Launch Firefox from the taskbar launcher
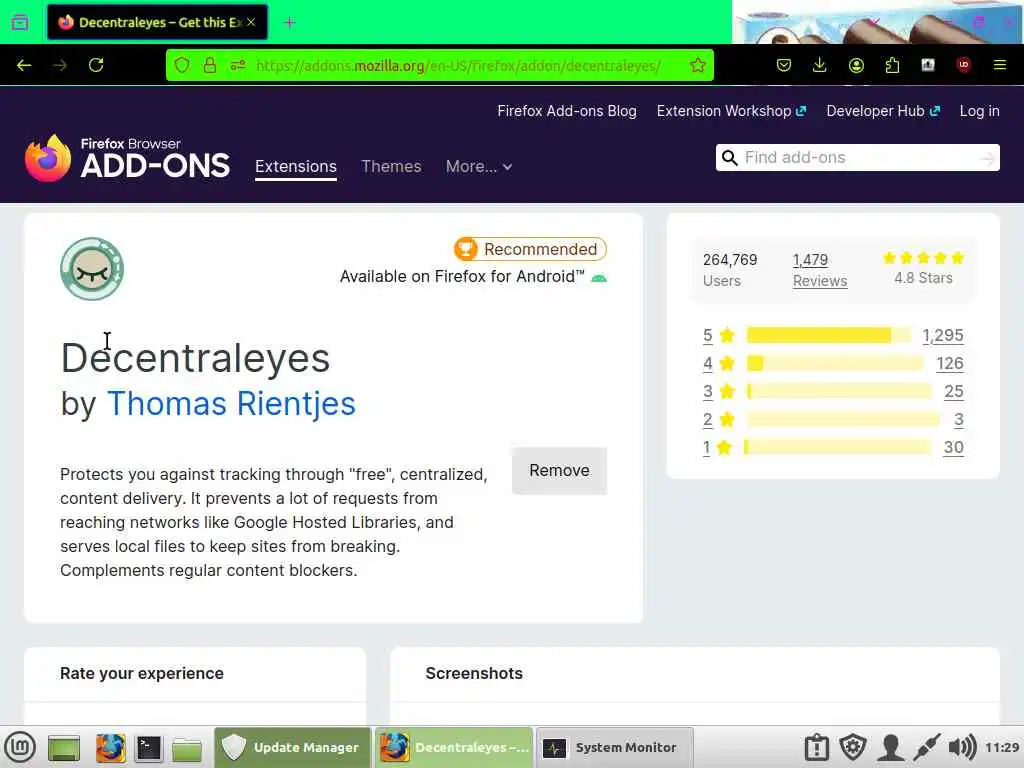 click(x=110, y=748)
